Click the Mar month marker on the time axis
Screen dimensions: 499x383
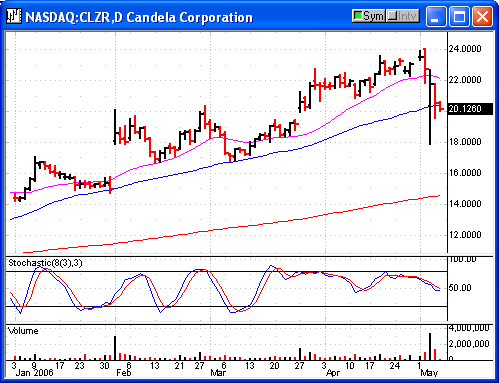[218, 373]
